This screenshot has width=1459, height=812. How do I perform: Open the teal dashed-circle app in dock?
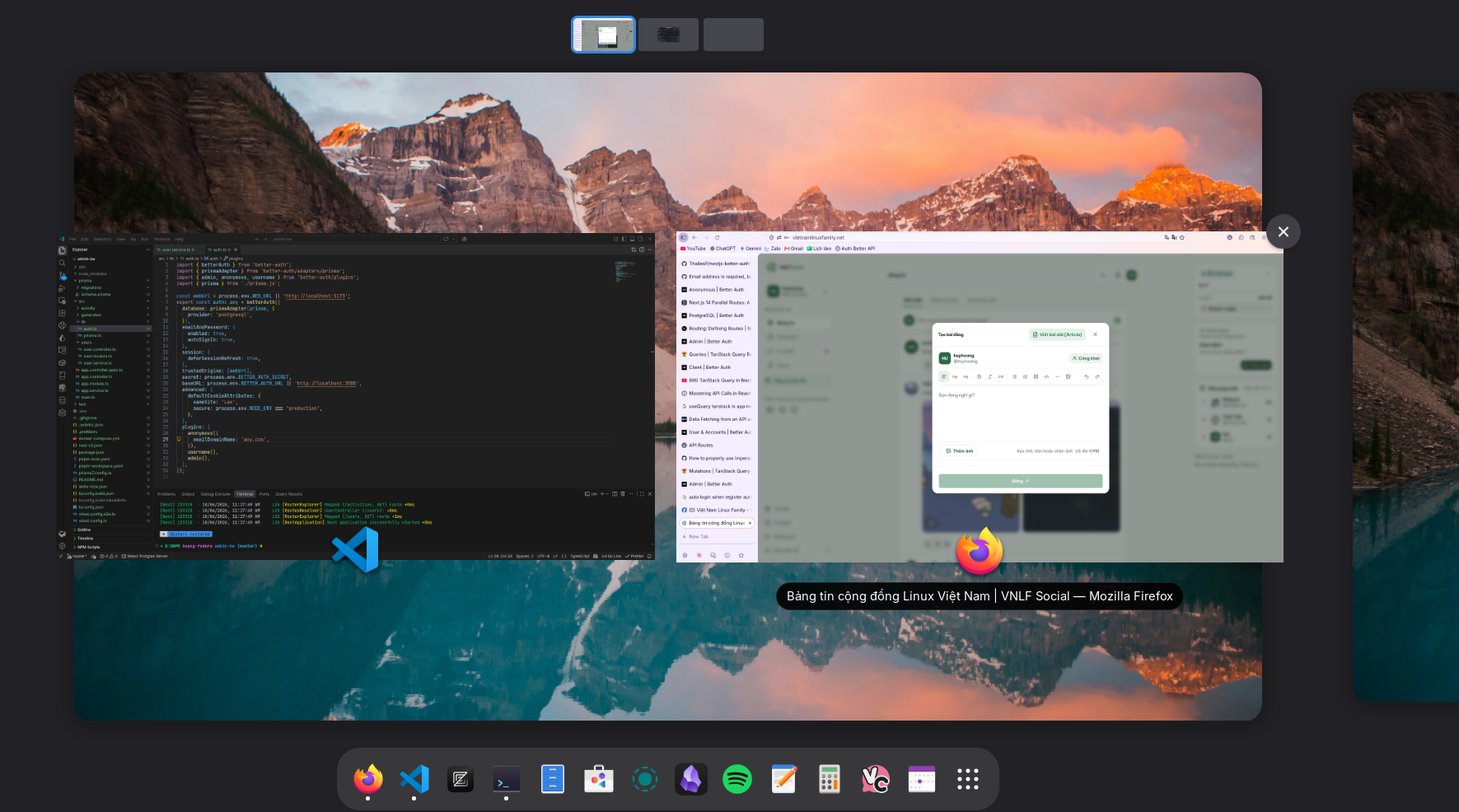(645, 778)
